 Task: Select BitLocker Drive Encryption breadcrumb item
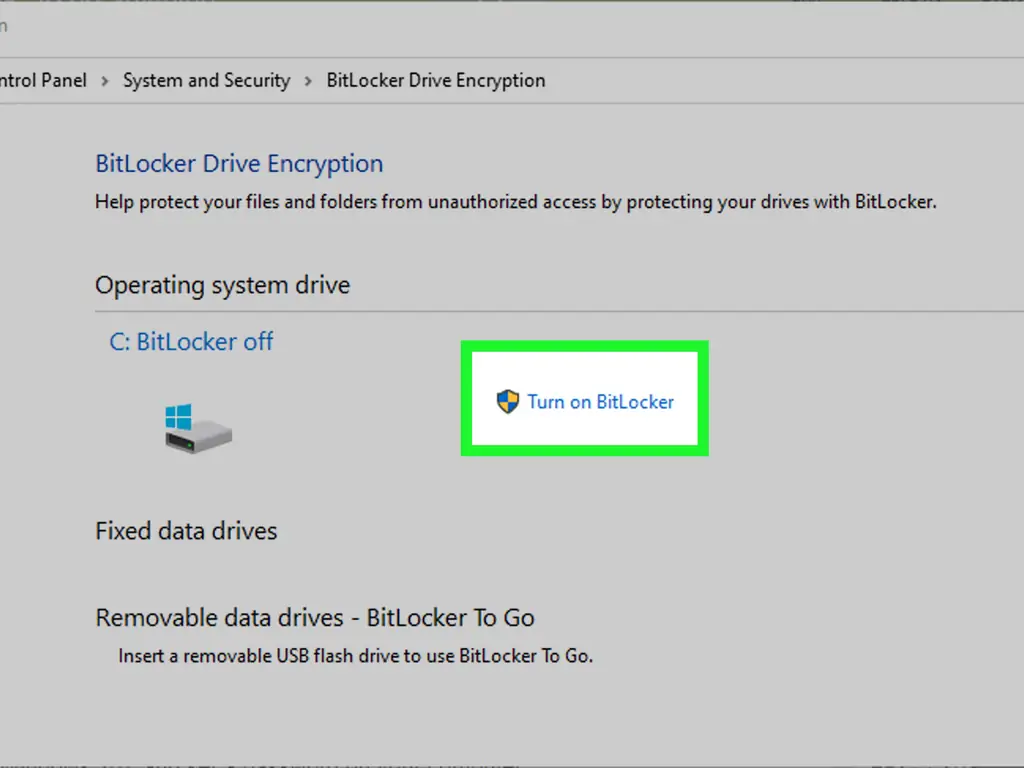436,81
